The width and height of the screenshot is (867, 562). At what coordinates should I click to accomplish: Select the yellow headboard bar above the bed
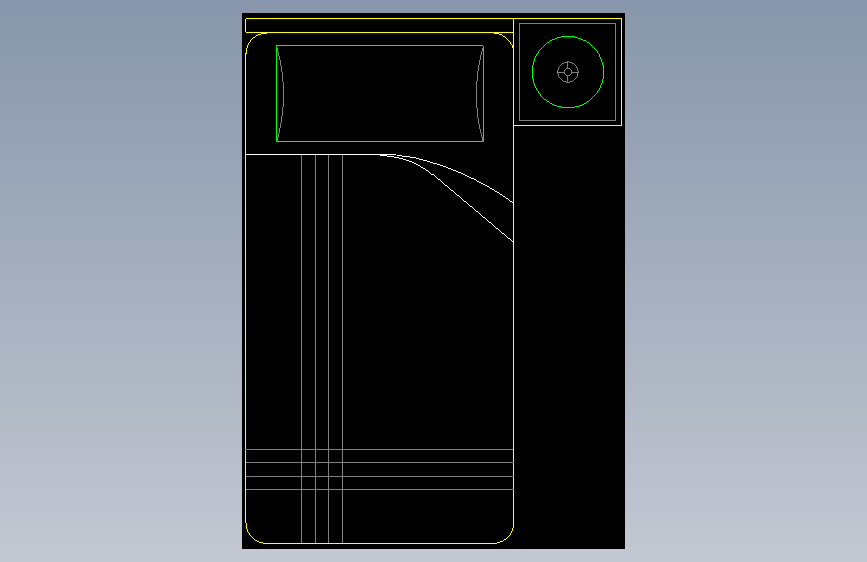379,25
